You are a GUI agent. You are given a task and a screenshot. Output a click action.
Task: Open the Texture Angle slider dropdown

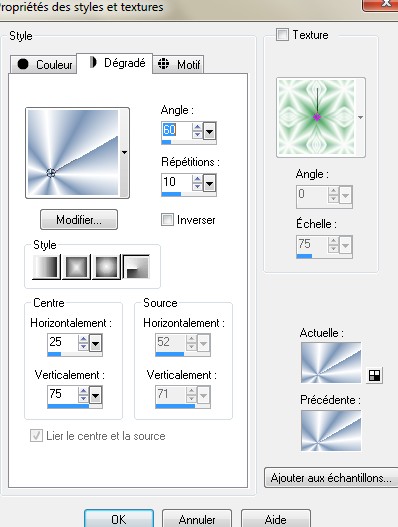pyautogui.click(x=346, y=195)
